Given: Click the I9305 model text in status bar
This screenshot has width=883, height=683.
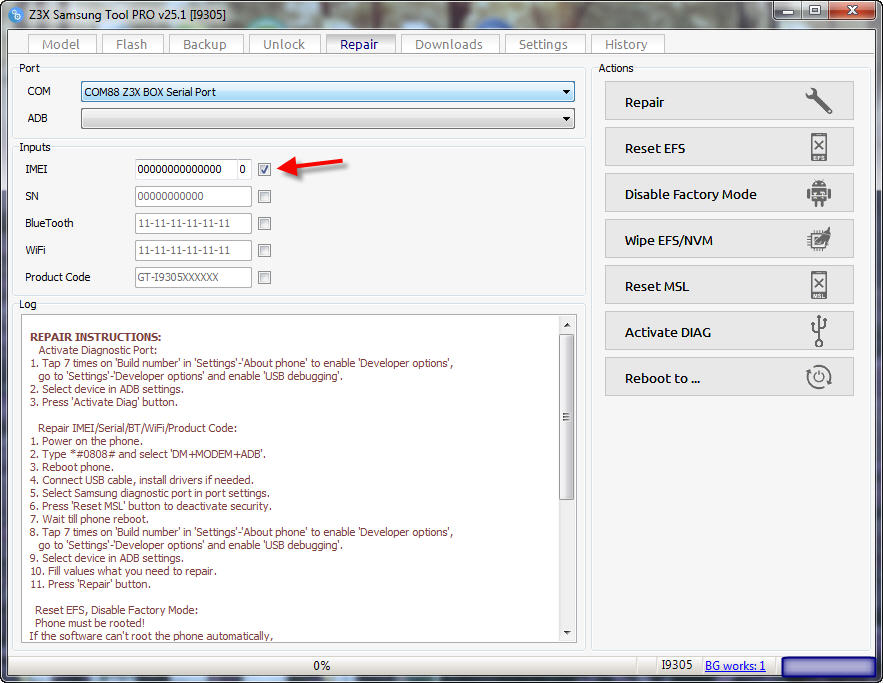Looking at the screenshot, I should coord(676,665).
